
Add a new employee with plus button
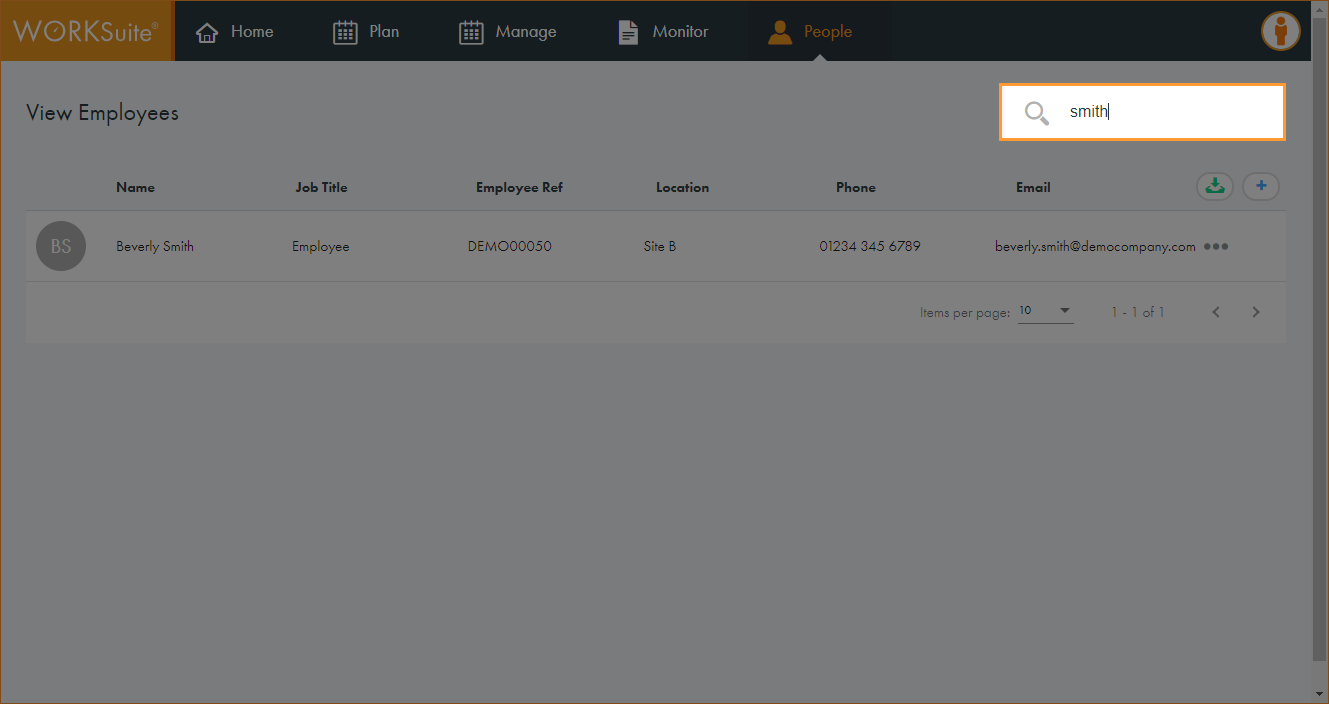[x=1261, y=186]
